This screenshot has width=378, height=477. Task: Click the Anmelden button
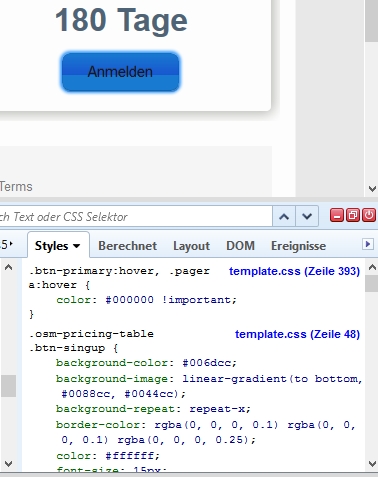120,72
